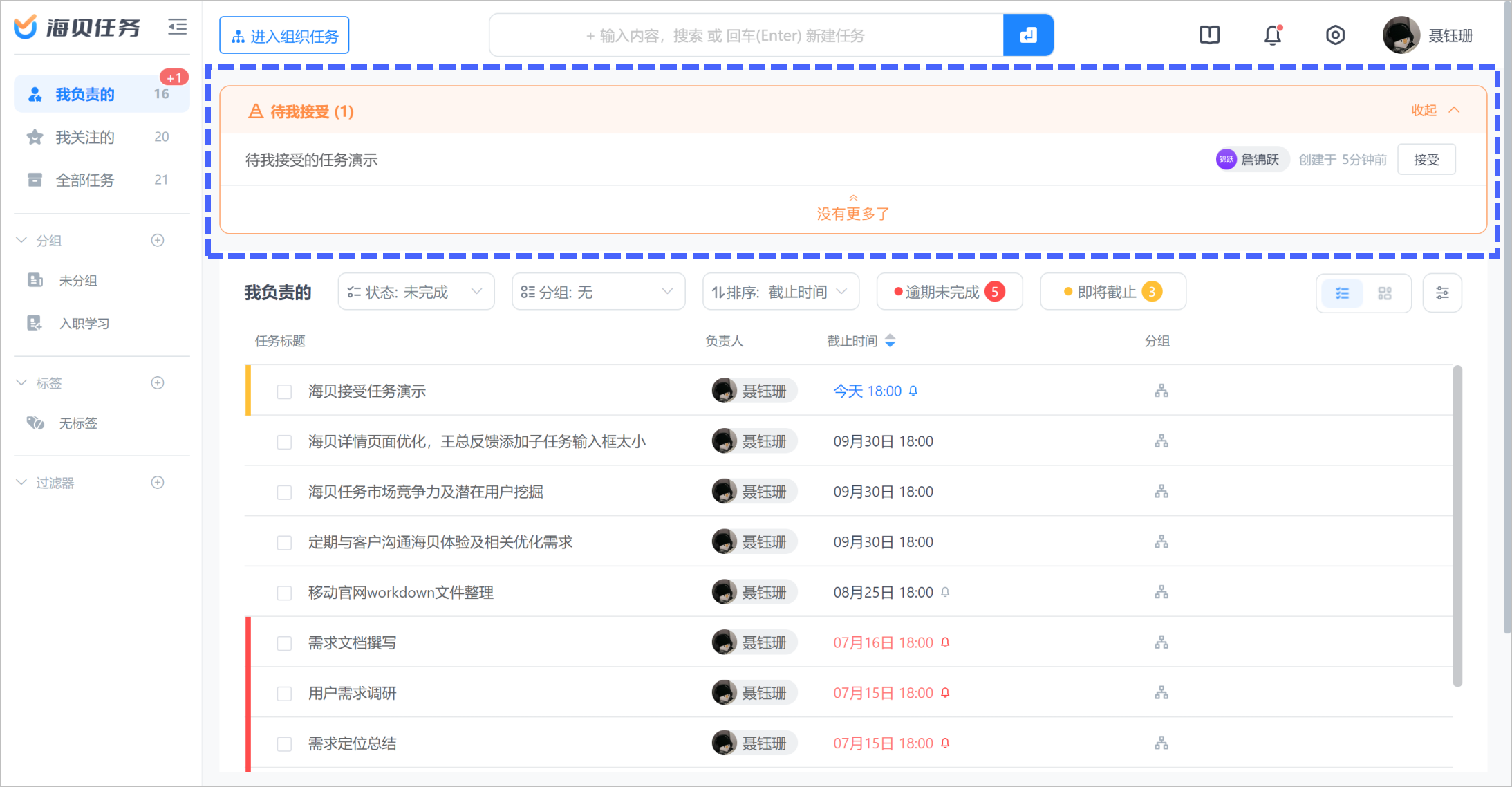Click group icon for 定期与客户沟通 row

tap(1161, 541)
